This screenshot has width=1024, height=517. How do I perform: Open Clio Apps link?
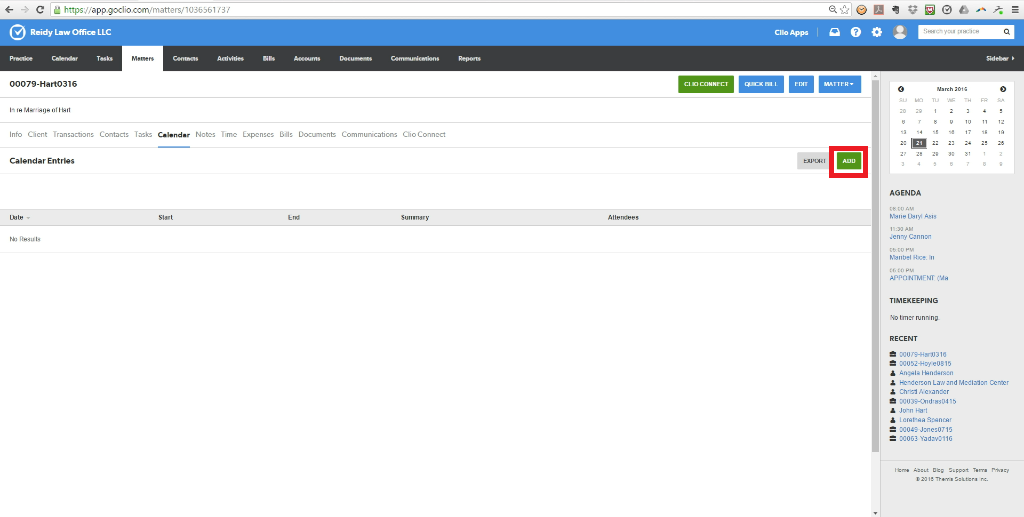click(791, 32)
